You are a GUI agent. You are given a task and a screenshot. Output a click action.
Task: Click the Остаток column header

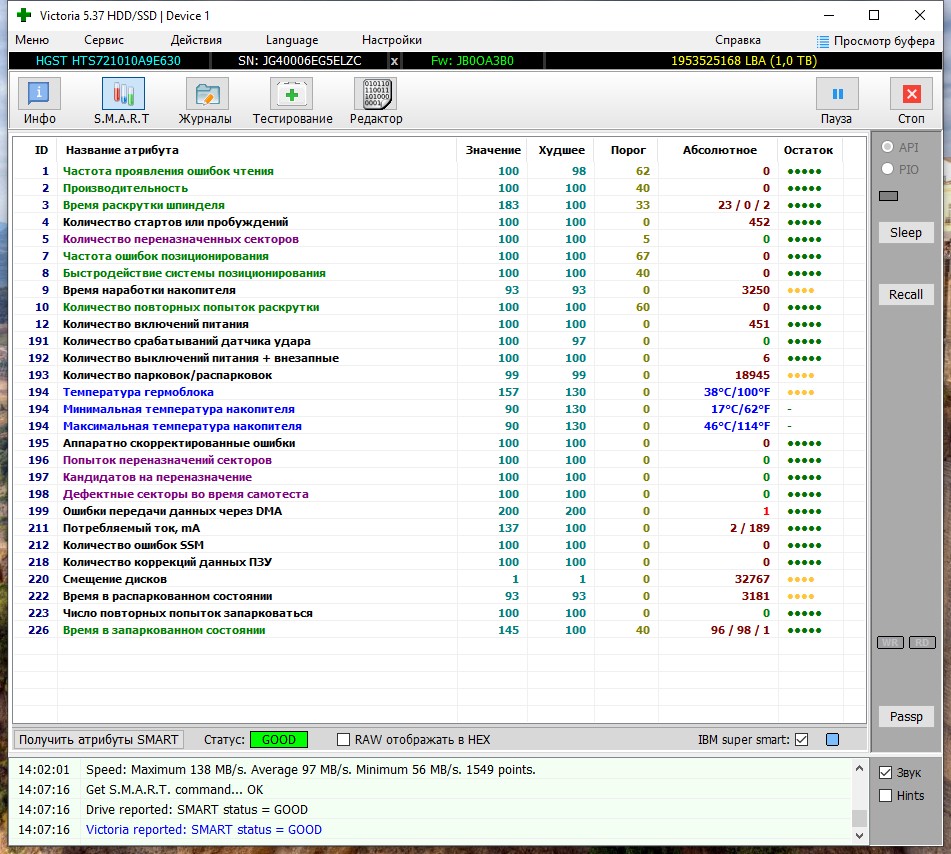pos(808,150)
